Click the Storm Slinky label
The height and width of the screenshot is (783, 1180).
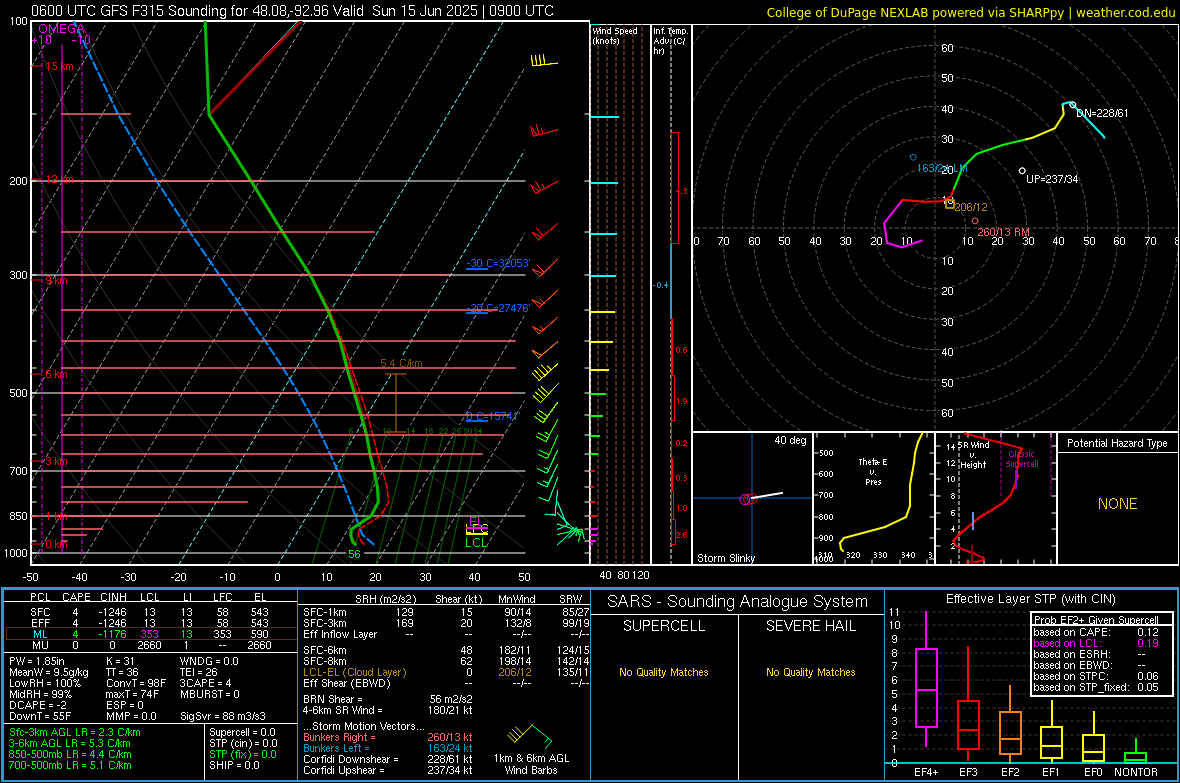click(725, 558)
